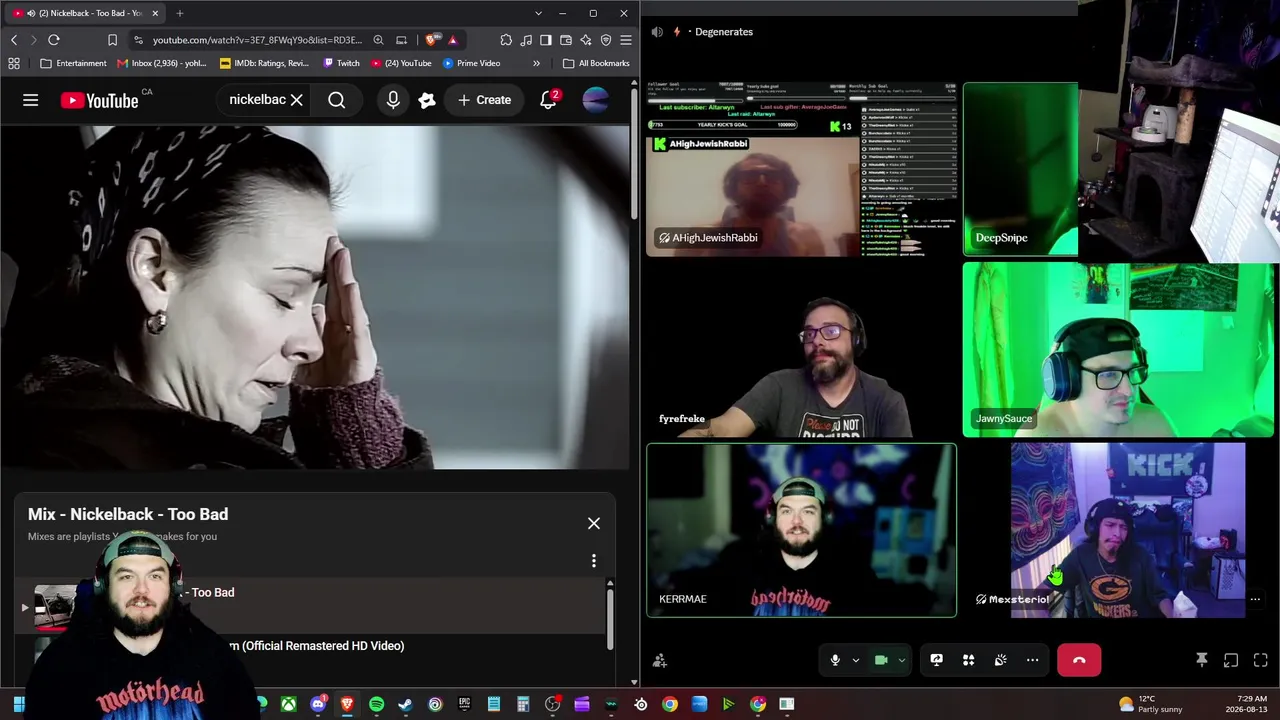Go back in the browser
Screen dimensions: 1280x720
[x=14, y=40]
